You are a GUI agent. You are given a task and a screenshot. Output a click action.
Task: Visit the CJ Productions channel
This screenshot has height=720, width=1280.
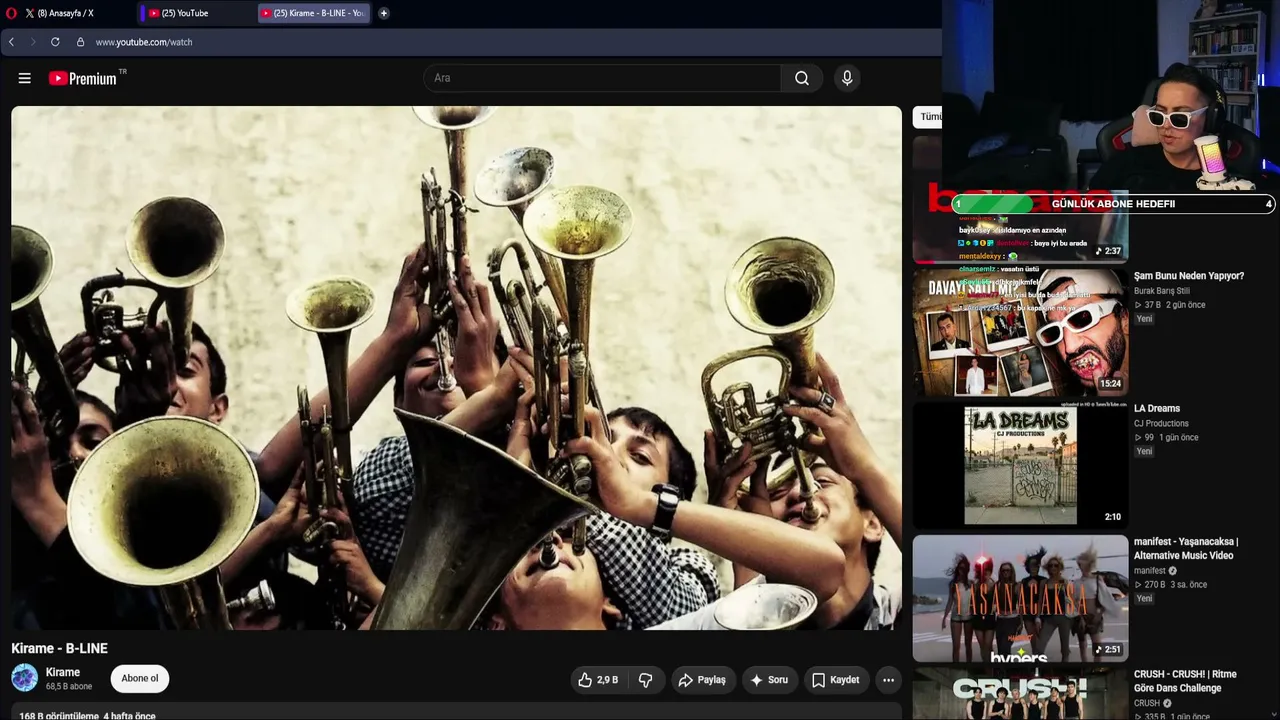point(1161,423)
